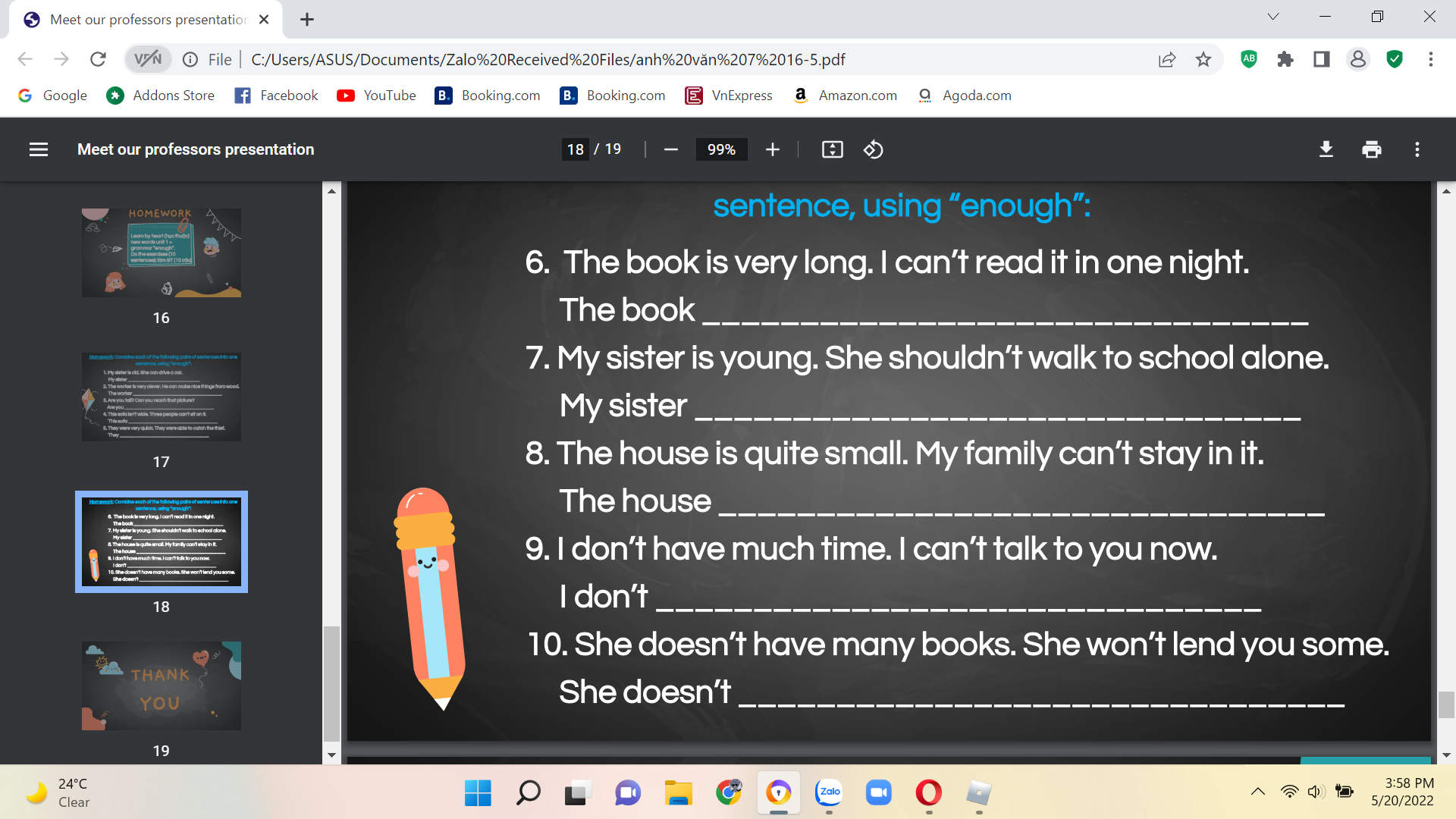The width and height of the screenshot is (1456, 819).
Task: Click the green shield security extension
Action: tap(1395, 59)
